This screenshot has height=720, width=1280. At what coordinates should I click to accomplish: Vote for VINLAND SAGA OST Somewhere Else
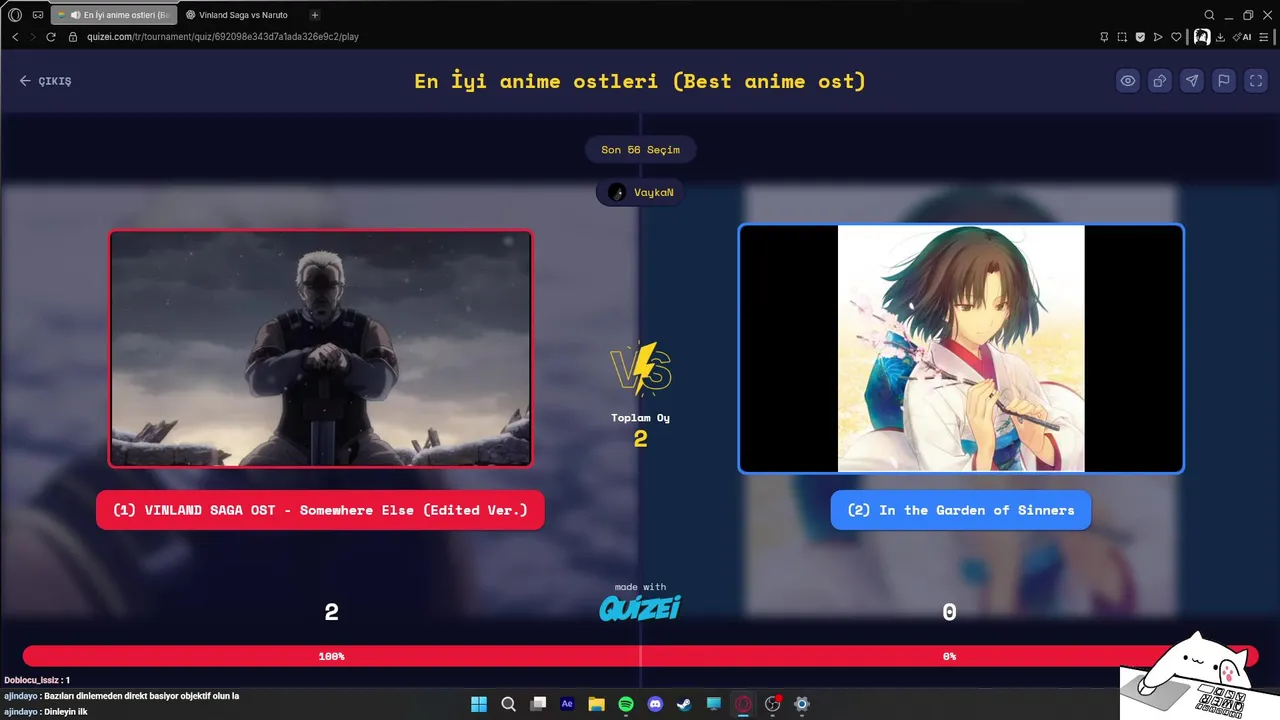(320, 510)
